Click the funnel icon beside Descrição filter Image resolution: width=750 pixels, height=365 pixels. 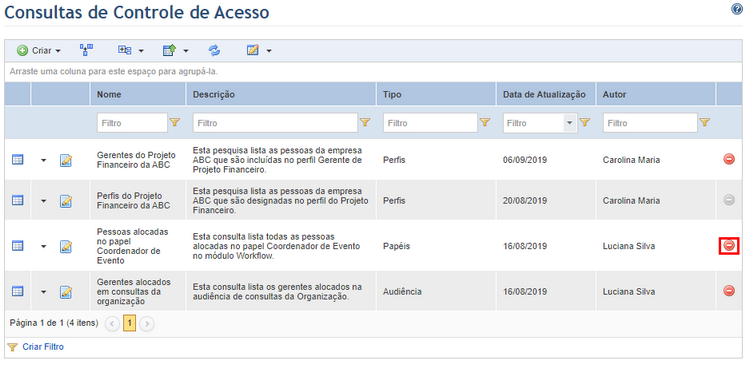(365, 123)
